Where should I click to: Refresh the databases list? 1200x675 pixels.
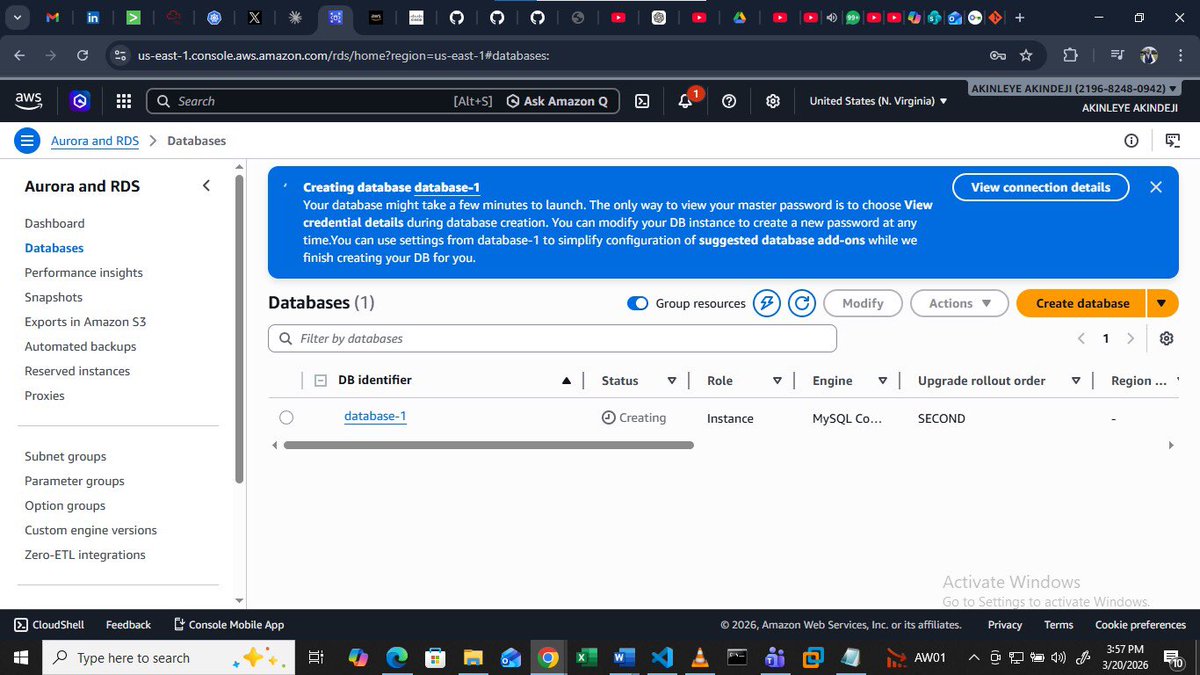click(802, 303)
